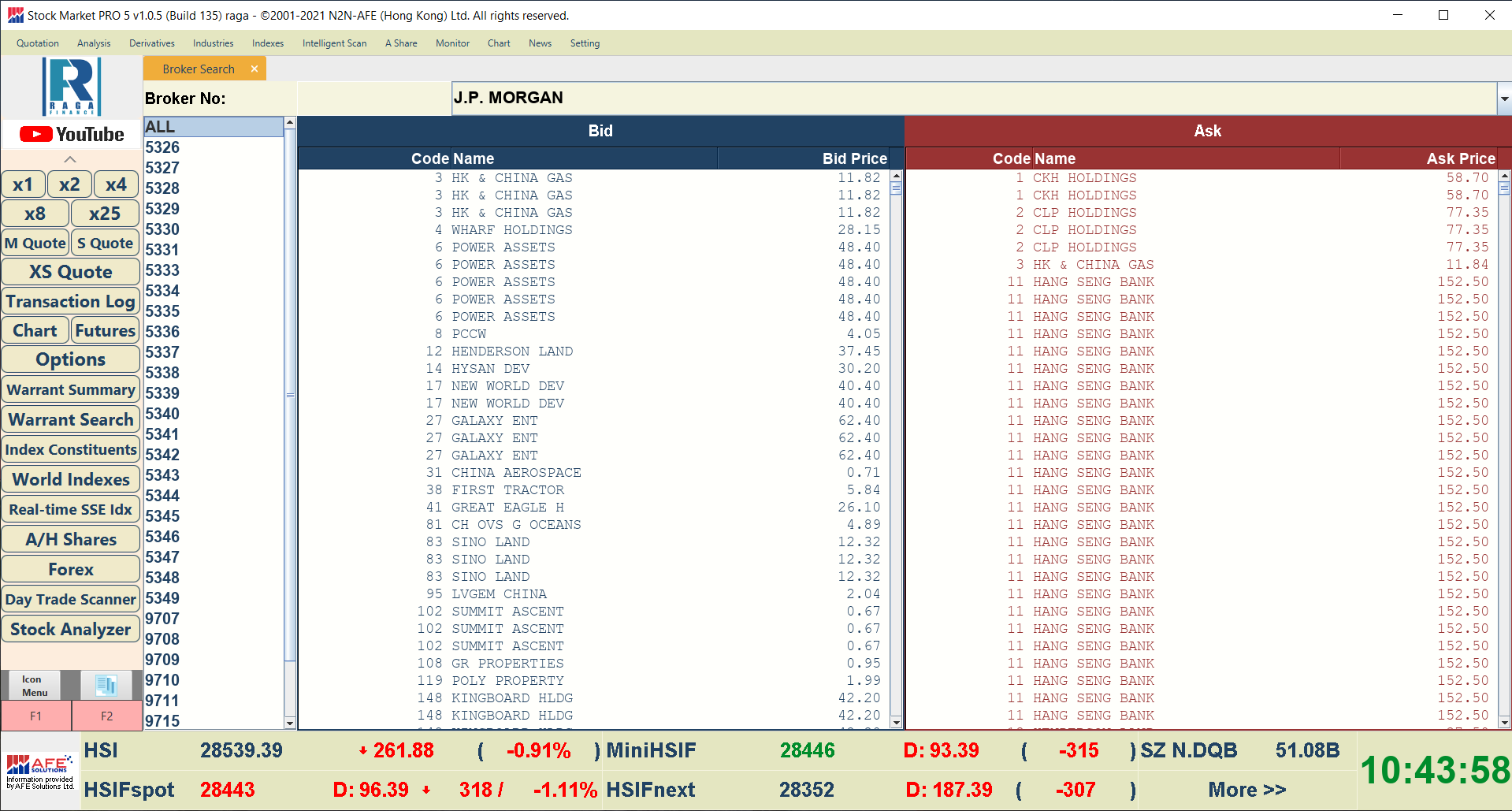Close the Broker Search tab
1512x811 pixels.
[254, 69]
